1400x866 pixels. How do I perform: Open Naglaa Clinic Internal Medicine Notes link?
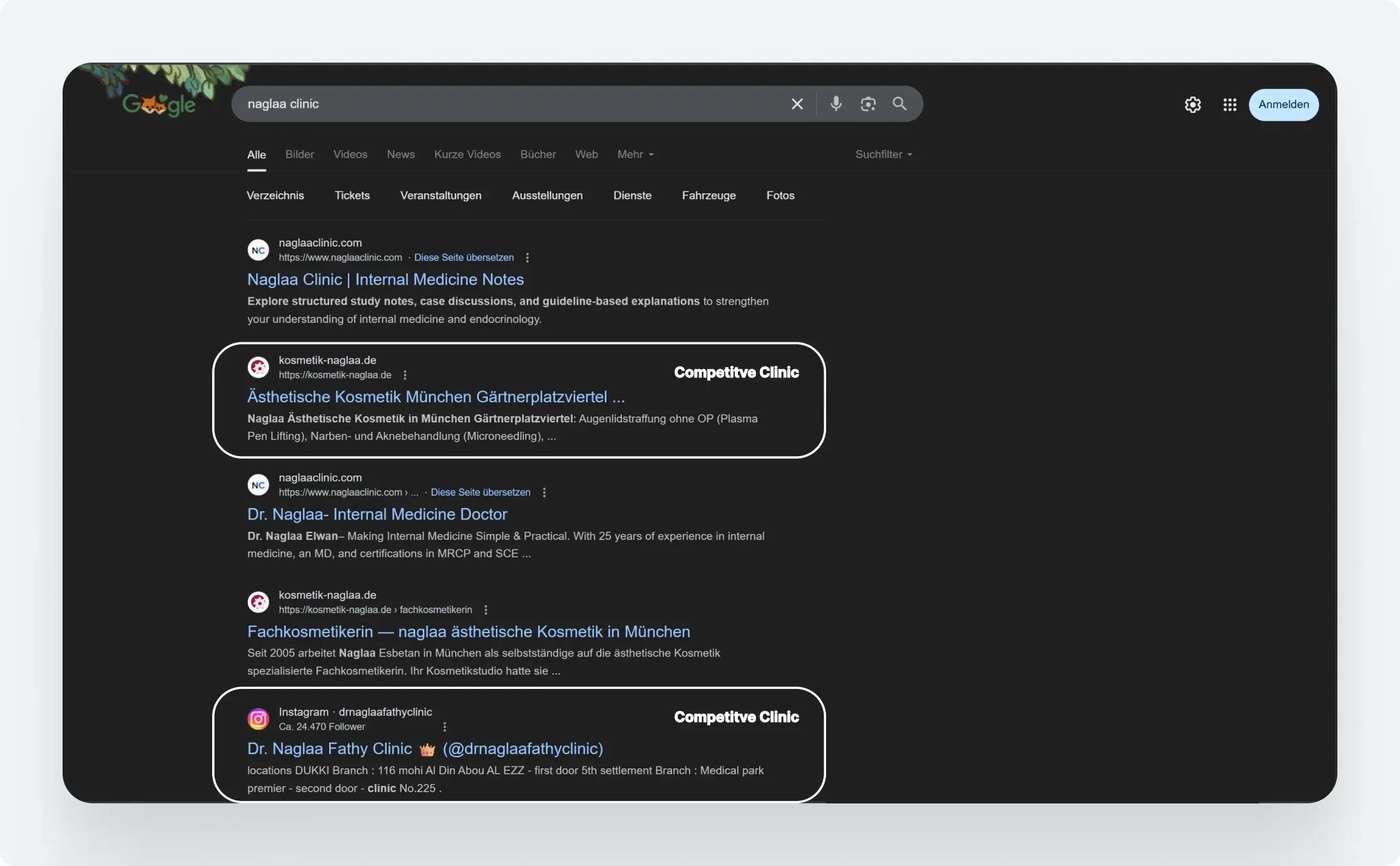[x=385, y=280]
